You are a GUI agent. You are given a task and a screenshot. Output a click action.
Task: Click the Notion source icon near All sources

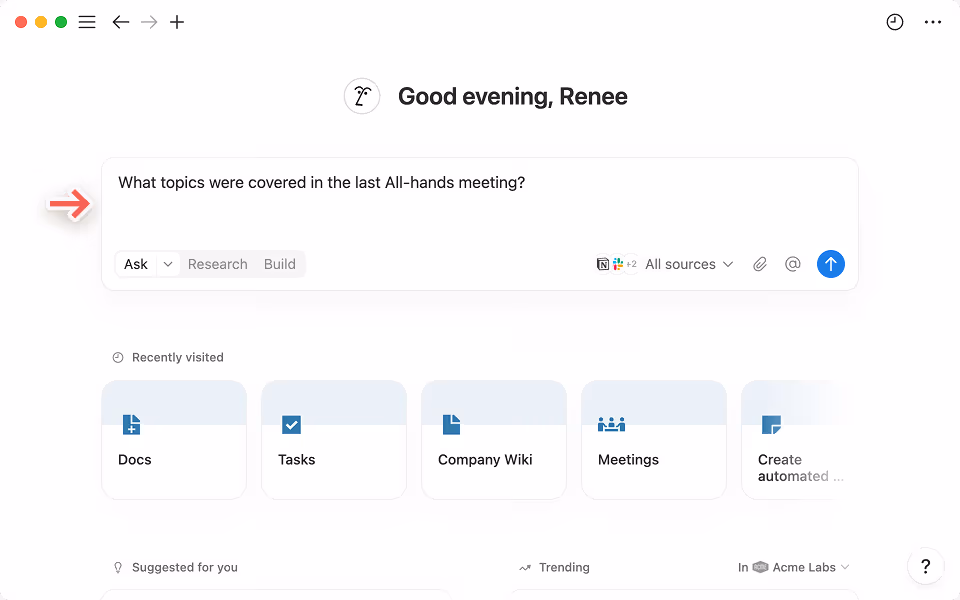tap(605, 264)
